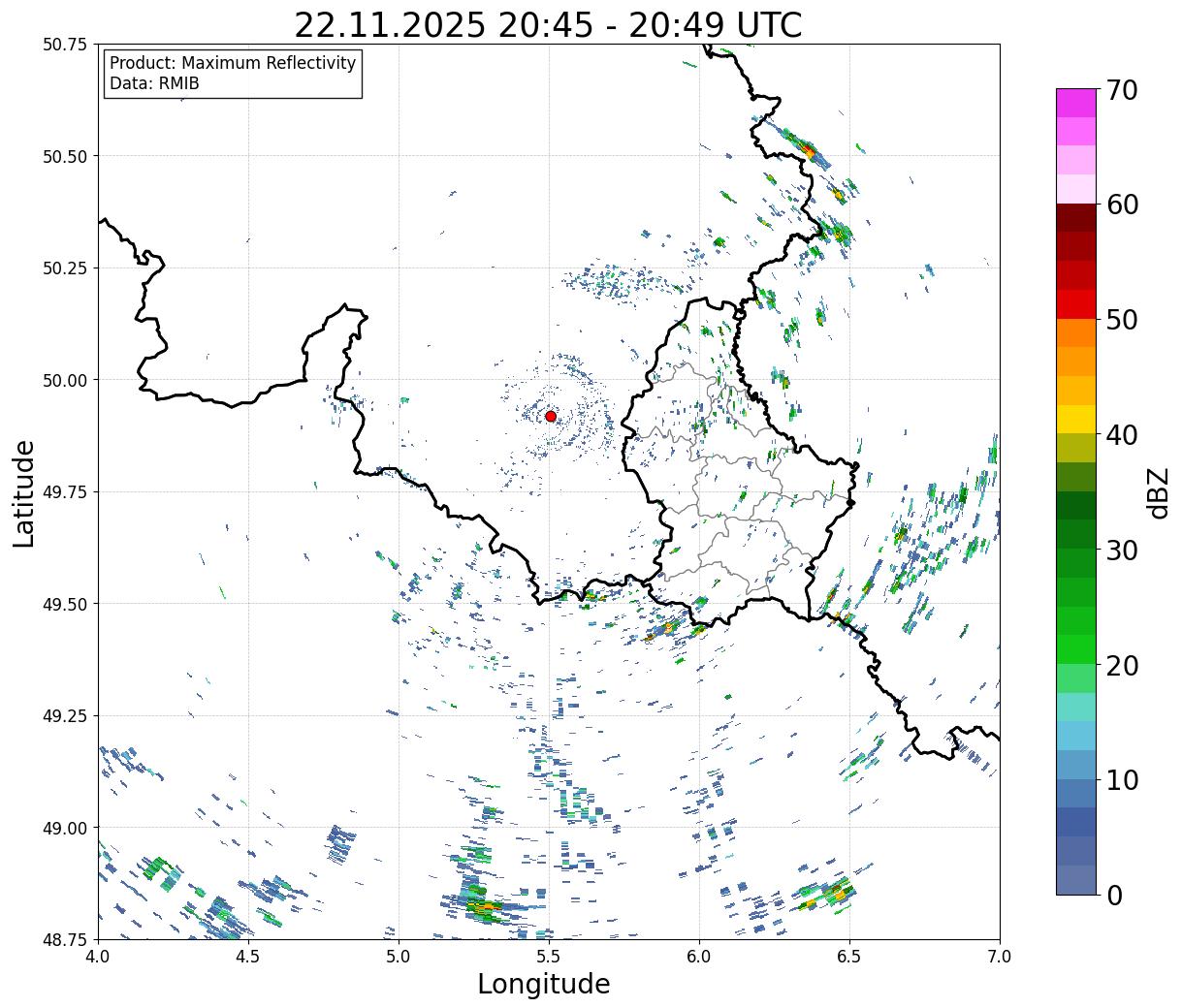Click the latitude tick label 49.75
This screenshot has width=1182, height=1008.
(x=65, y=492)
